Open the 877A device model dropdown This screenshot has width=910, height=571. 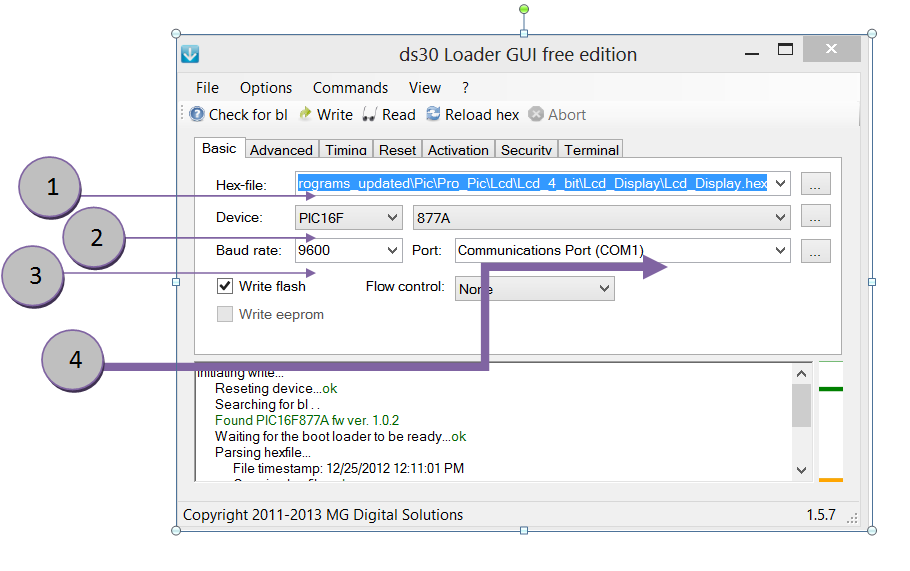click(x=780, y=218)
